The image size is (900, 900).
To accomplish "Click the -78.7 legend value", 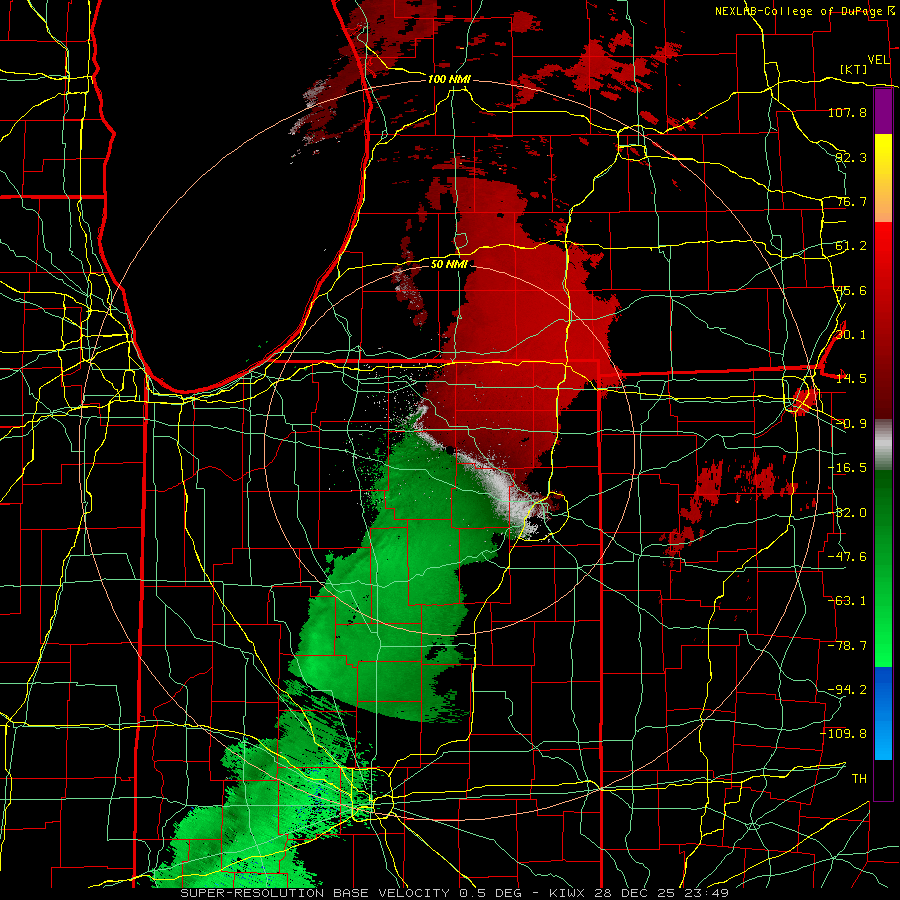I will (x=847, y=646).
